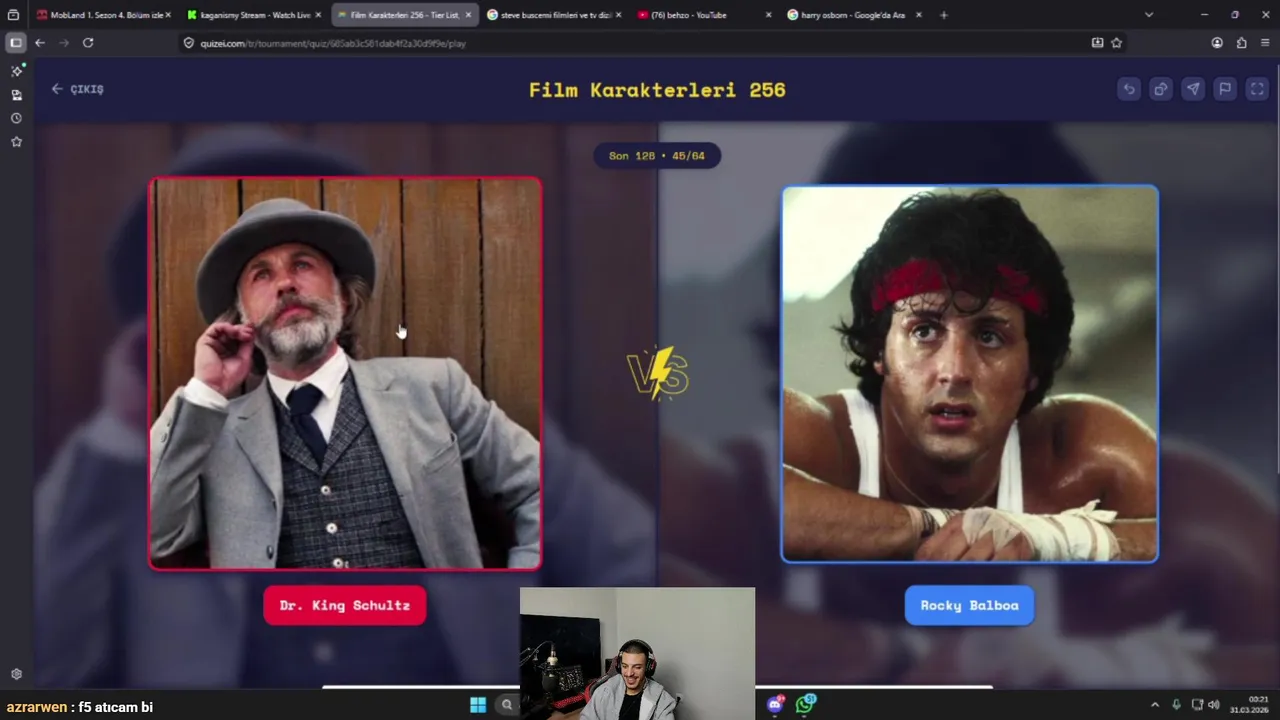This screenshot has height=720, width=1280.
Task: Click the quizei.com address bar
Action: [640, 43]
